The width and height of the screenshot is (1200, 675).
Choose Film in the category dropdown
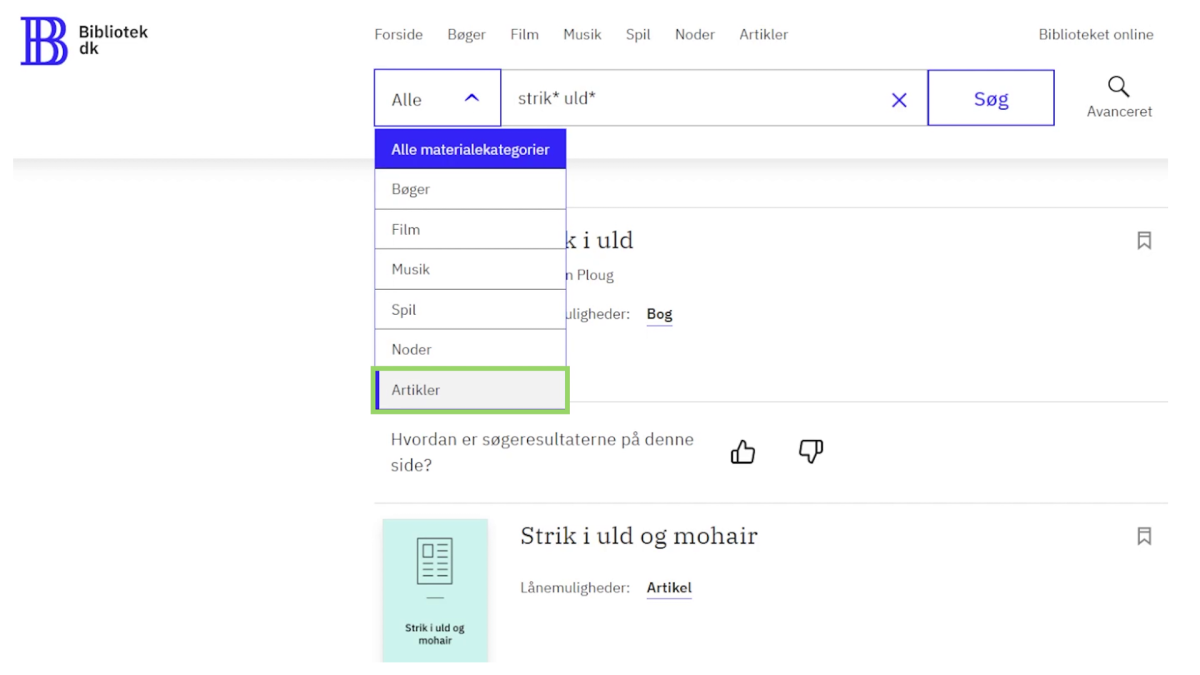click(470, 229)
